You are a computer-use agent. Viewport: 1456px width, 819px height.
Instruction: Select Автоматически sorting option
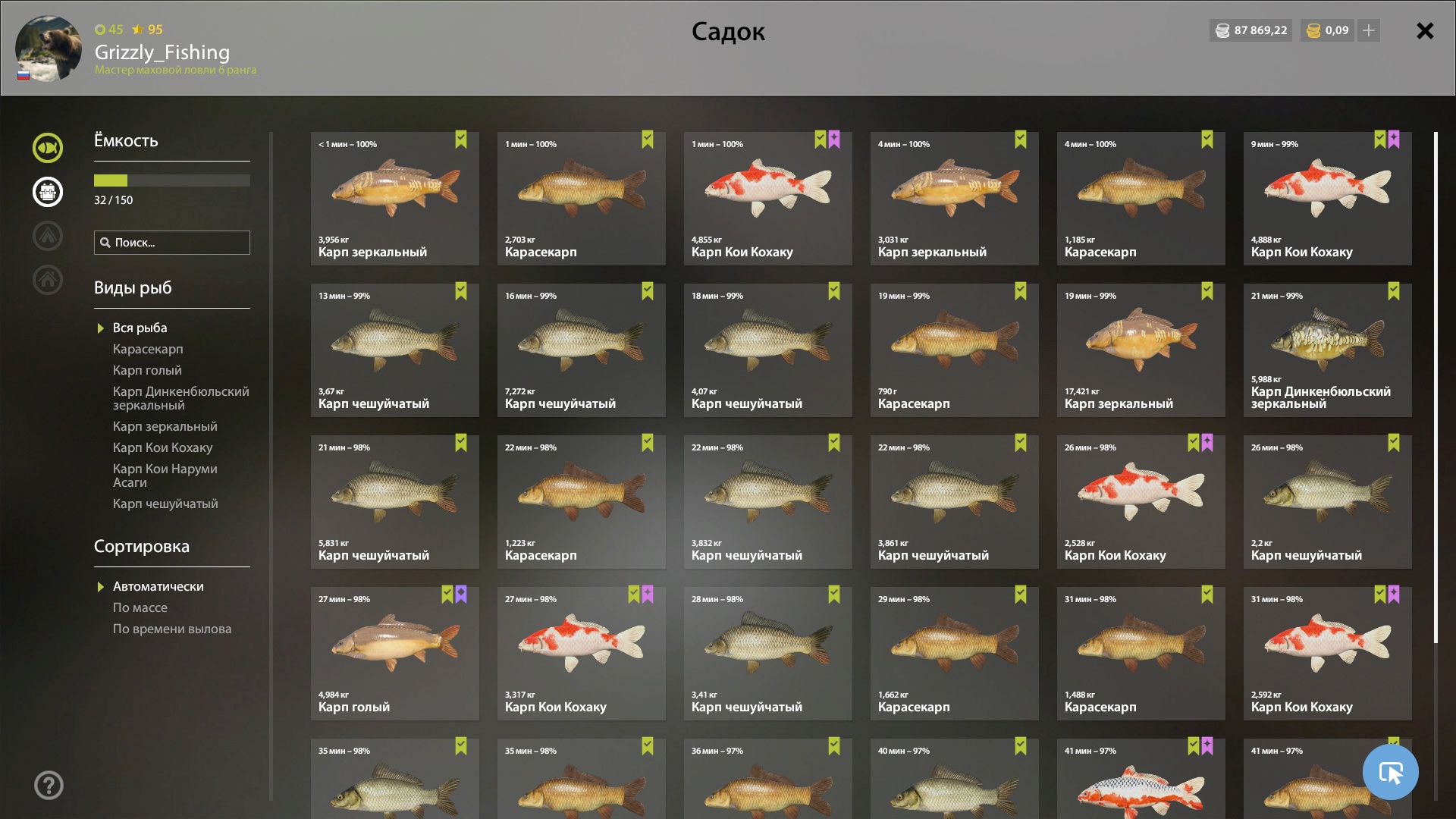[158, 586]
